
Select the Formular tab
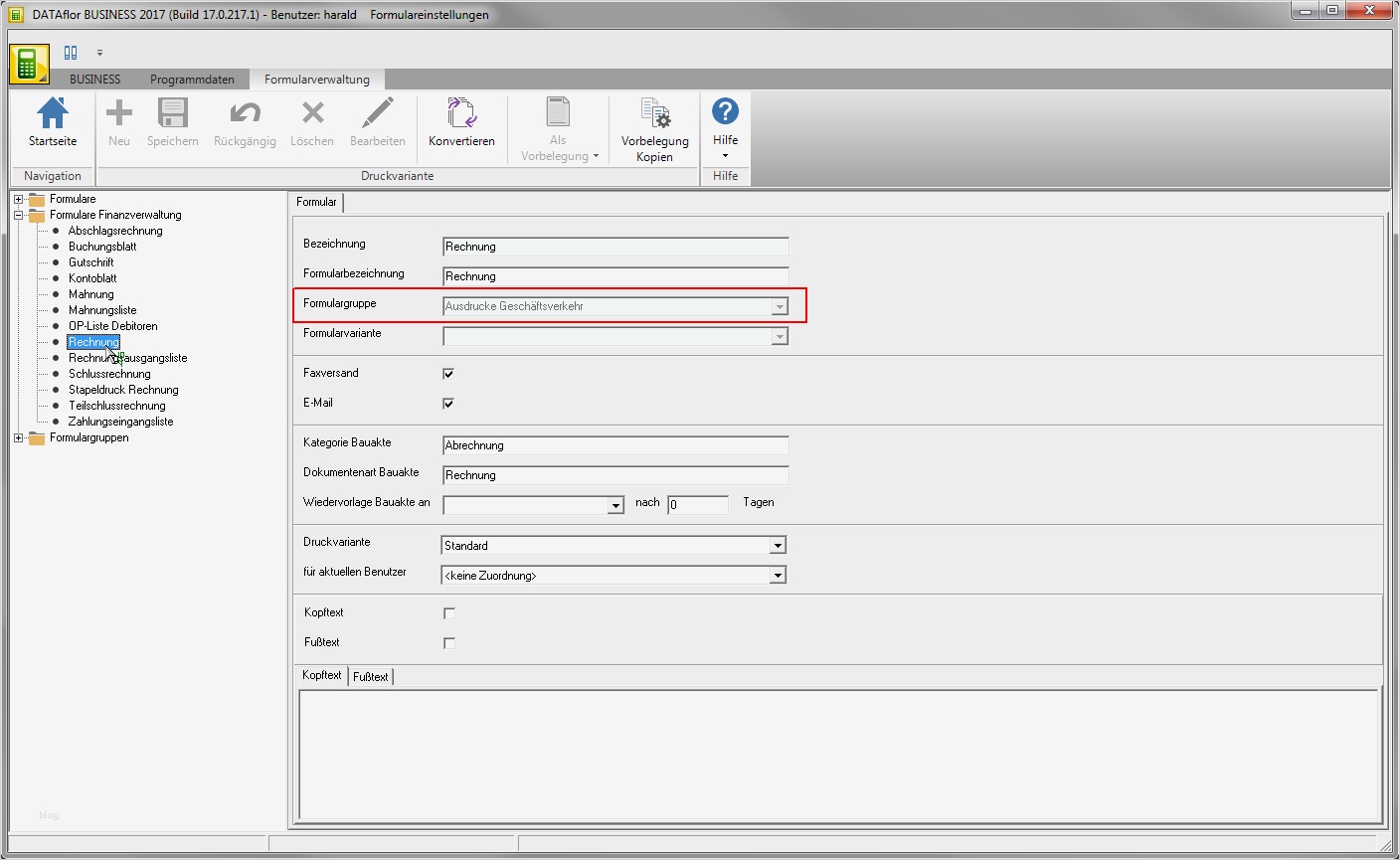(x=316, y=202)
